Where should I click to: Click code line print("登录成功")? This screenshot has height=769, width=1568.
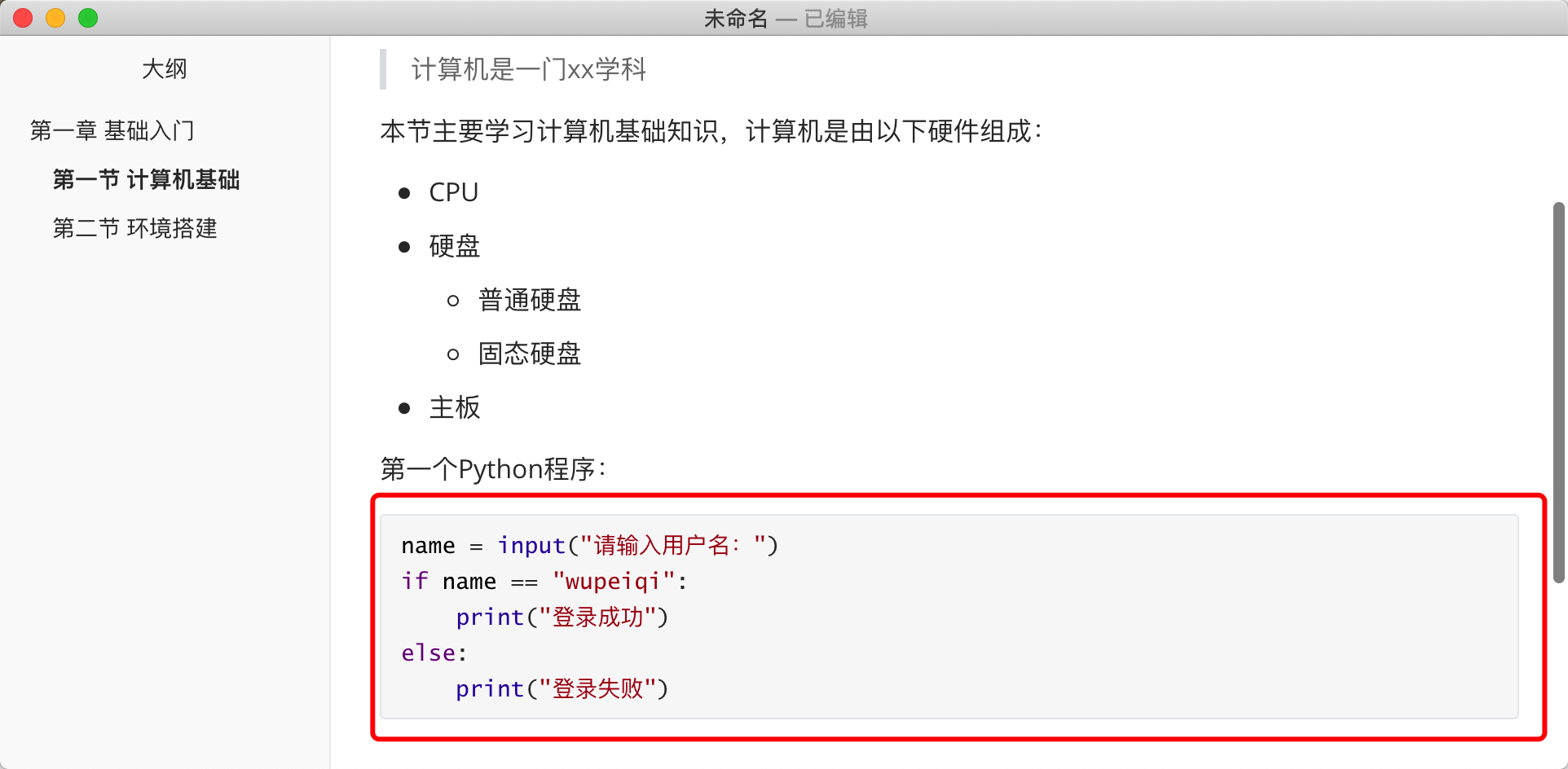pyautogui.click(x=562, y=617)
